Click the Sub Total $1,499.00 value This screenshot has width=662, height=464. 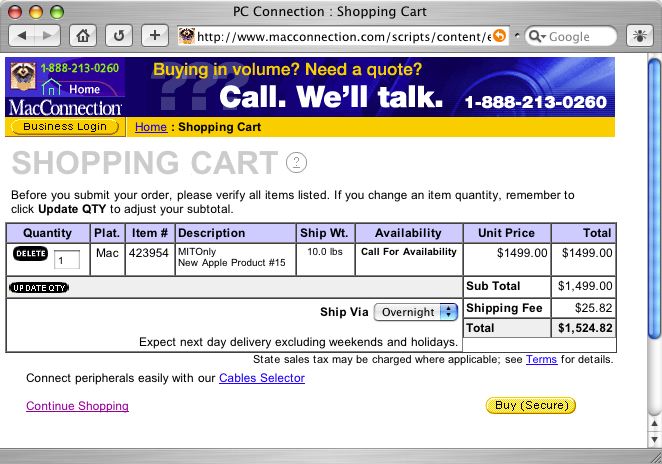(x=585, y=286)
